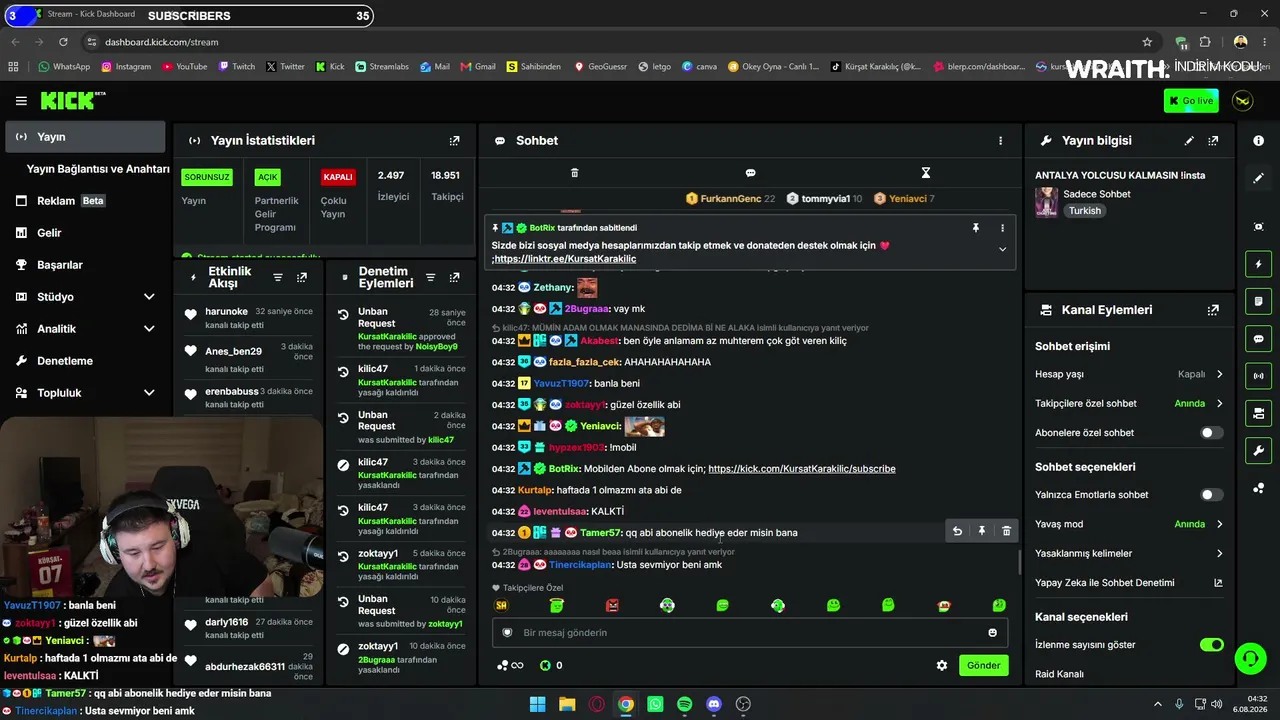Expand the Topluluk submenu chevron
This screenshot has width=1280, height=720.
pyautogui.click(x=149, y=393)
